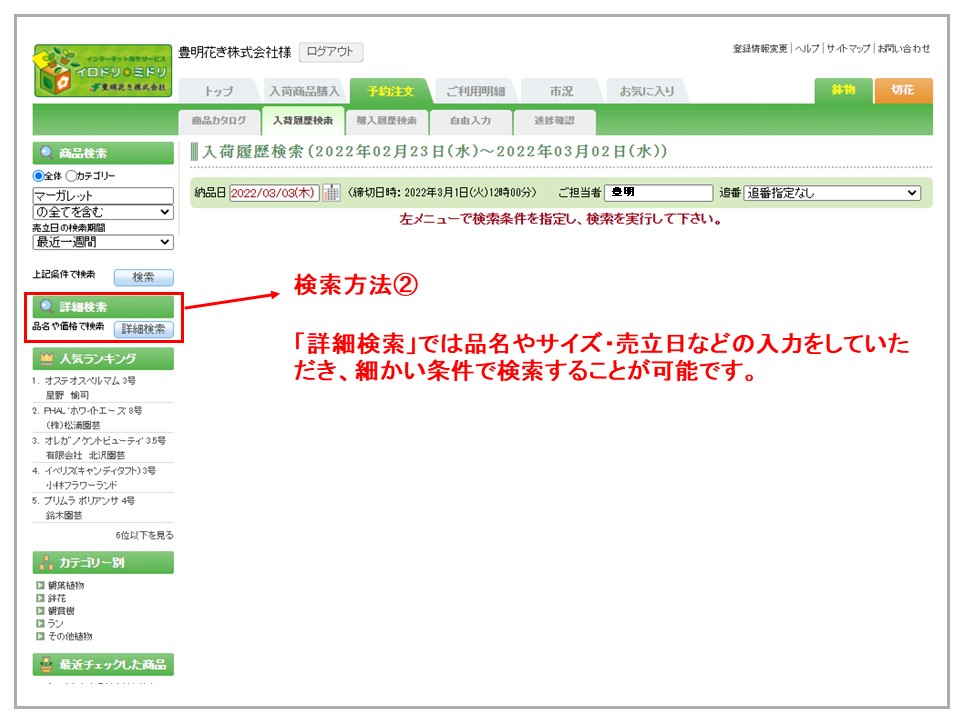
Task: Click the 6位以下を見る link
Action: coord(144,535)
